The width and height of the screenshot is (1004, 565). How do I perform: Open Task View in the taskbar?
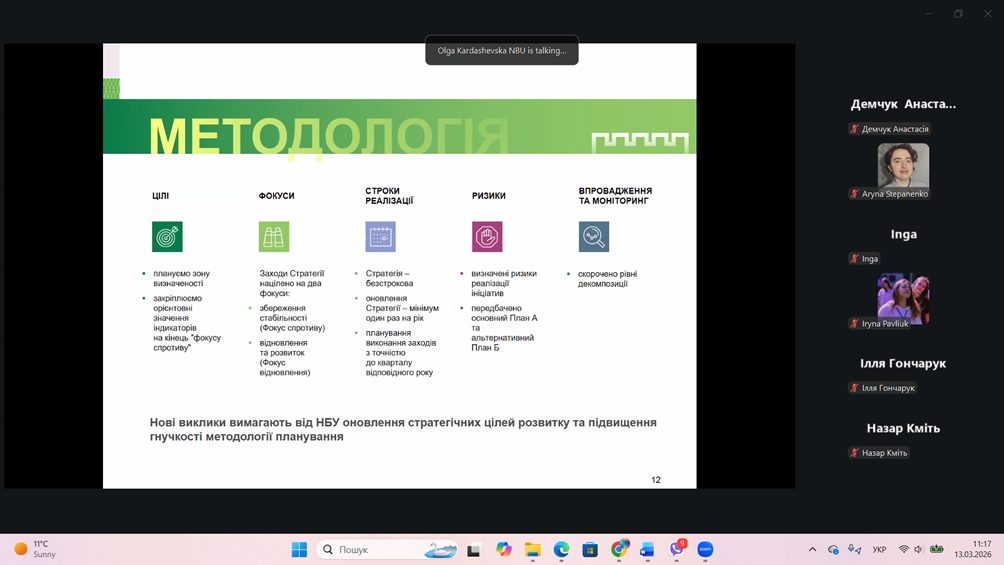tap(474, 549)
